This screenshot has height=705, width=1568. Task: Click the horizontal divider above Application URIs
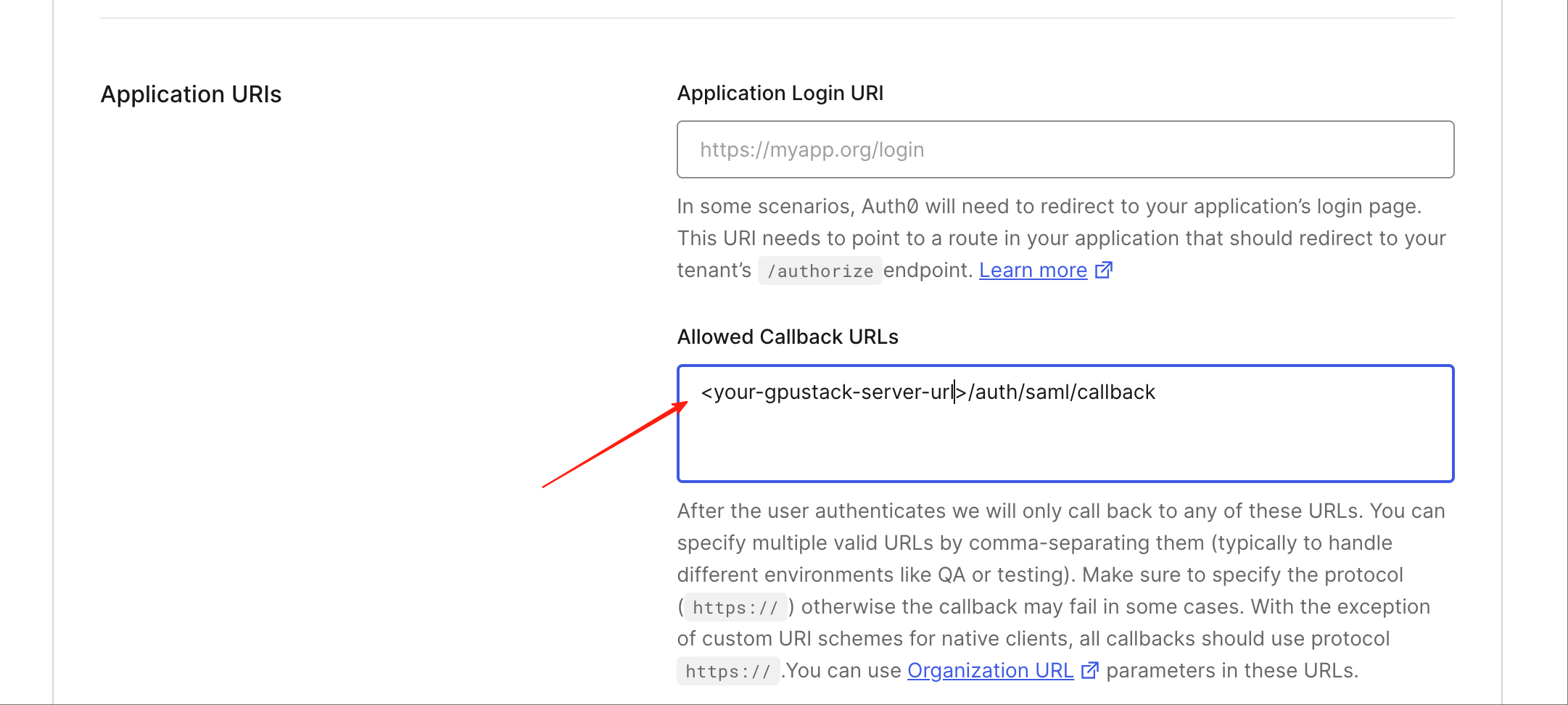click(x=777, y=18)
